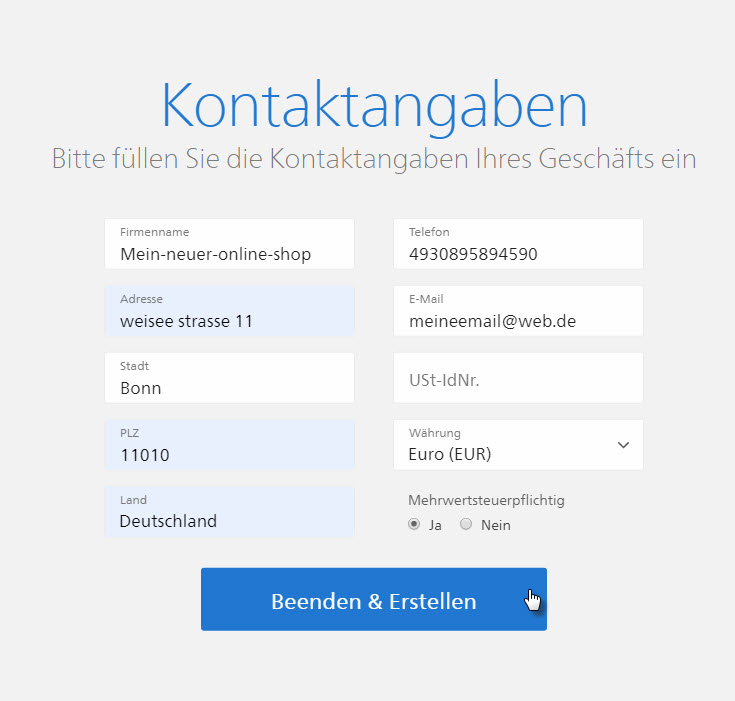Click the Land field showing Deutschland
Viewport: 735px width, 701px height.
coord(229,513)
